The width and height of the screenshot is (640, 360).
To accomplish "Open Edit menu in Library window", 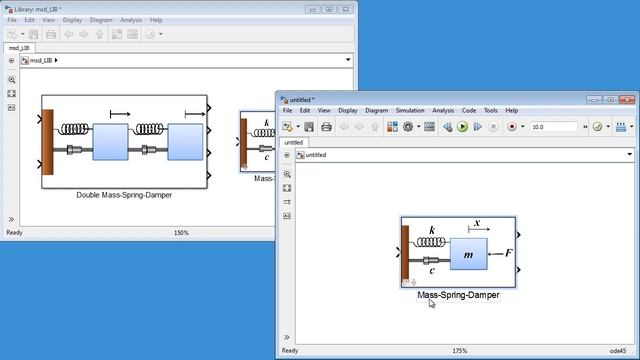I will pyautogui.click(x=29, y=20).
